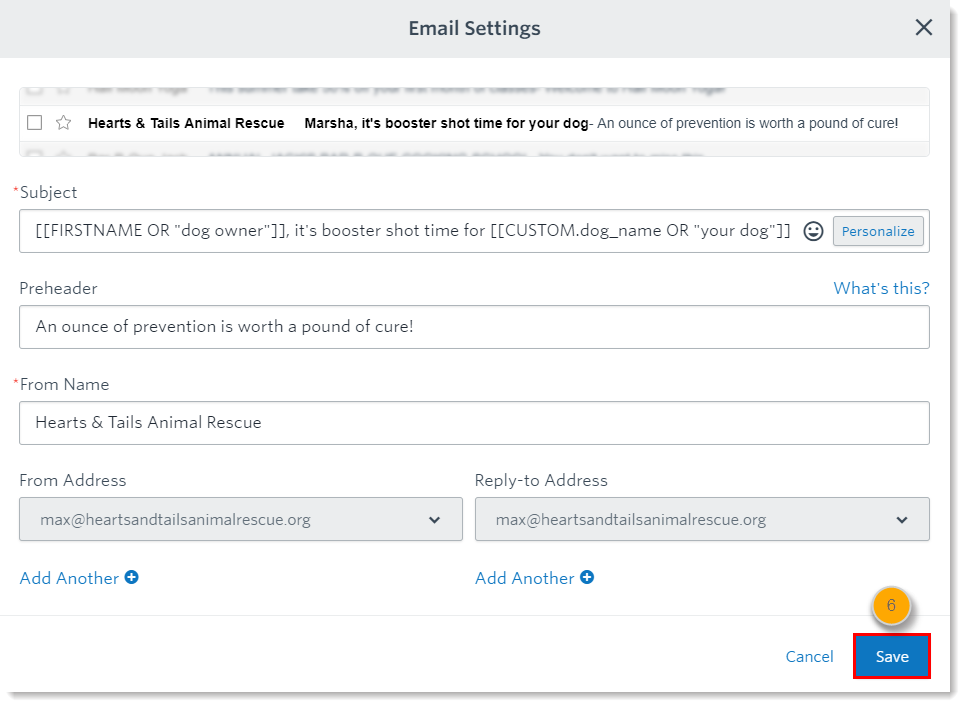Select the orange step 6 badge
This screenshot has height=707, width=965.
pyautogui.click(x=891, y=606)
